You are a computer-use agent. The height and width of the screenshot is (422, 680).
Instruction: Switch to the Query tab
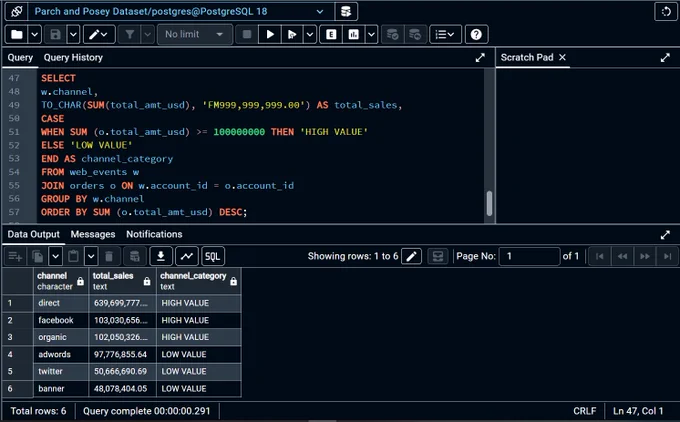pyautogui.click(x=20, y=57)
